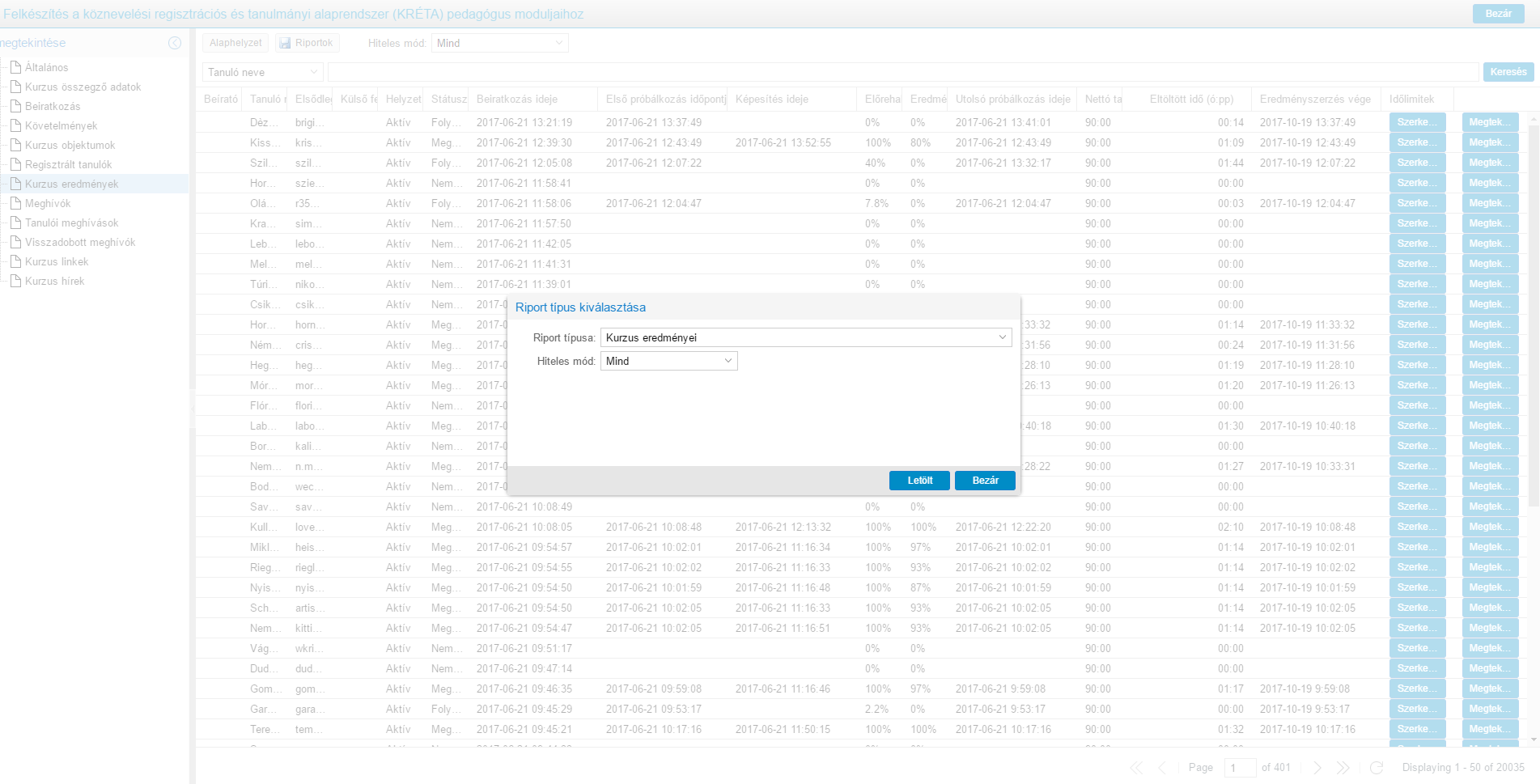Go to the previous results page
The width and height of the screenshot is (1540, 784).
pyautogui.click(x=1162, y=767)
